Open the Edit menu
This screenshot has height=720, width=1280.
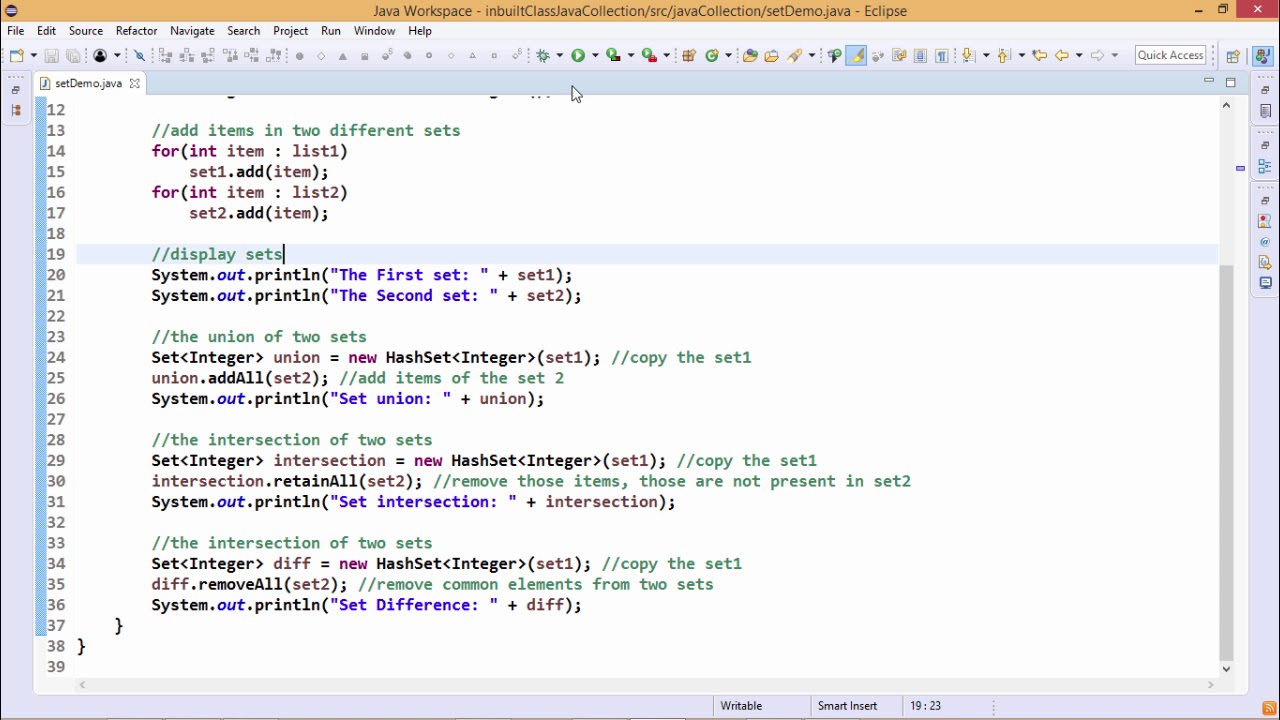46,31
